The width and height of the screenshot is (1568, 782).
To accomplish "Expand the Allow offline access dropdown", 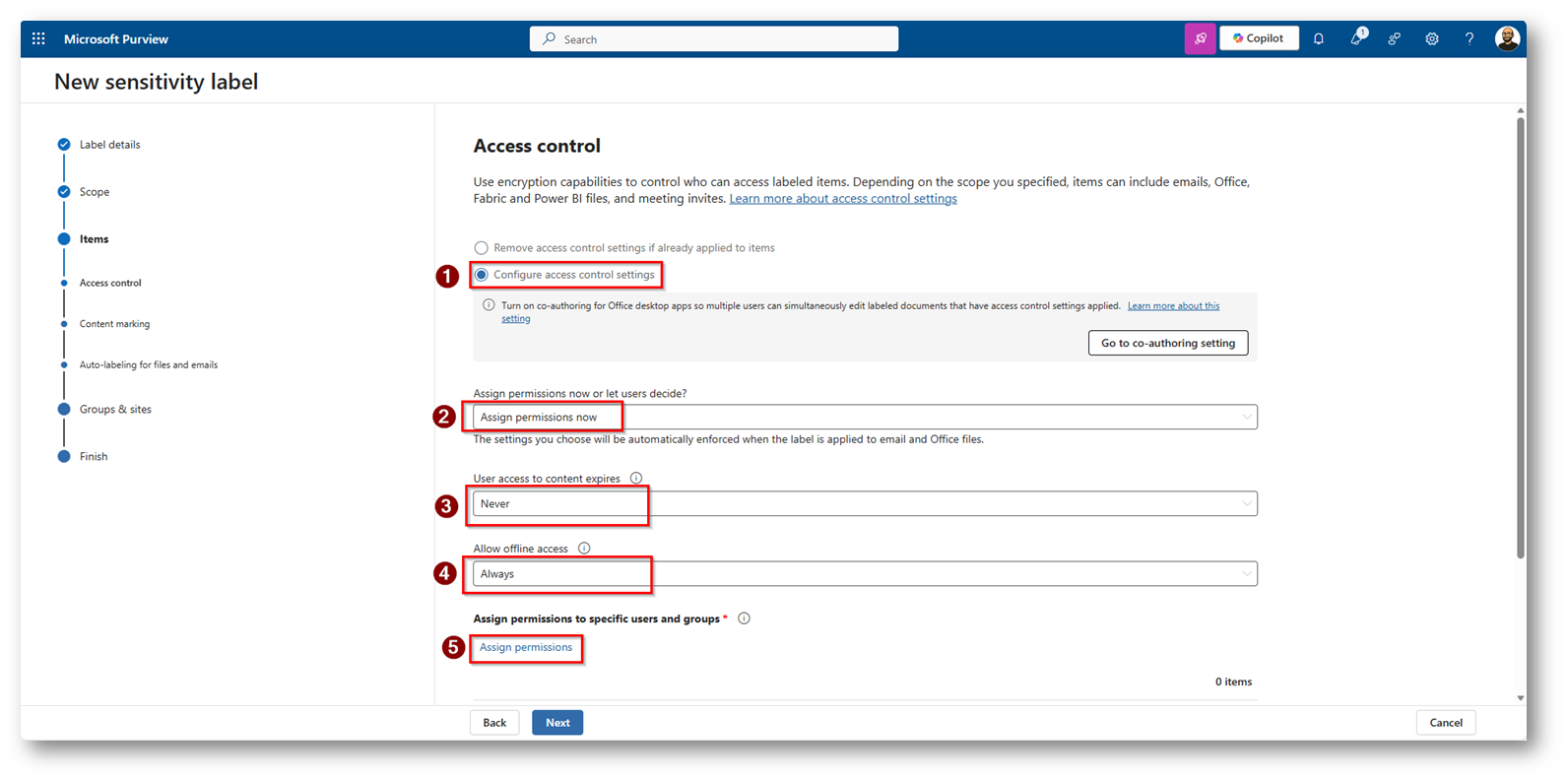I will pyautogui.click(x=864, y=574).
